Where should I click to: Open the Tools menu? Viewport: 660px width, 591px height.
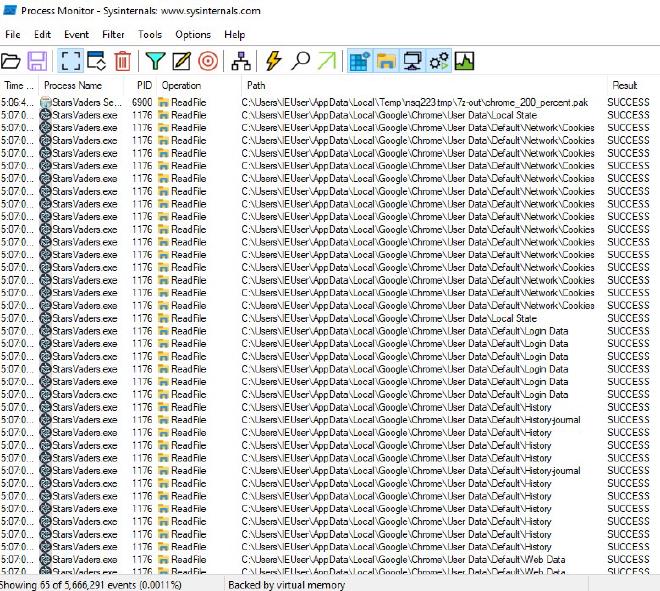[x=150, y=34]
